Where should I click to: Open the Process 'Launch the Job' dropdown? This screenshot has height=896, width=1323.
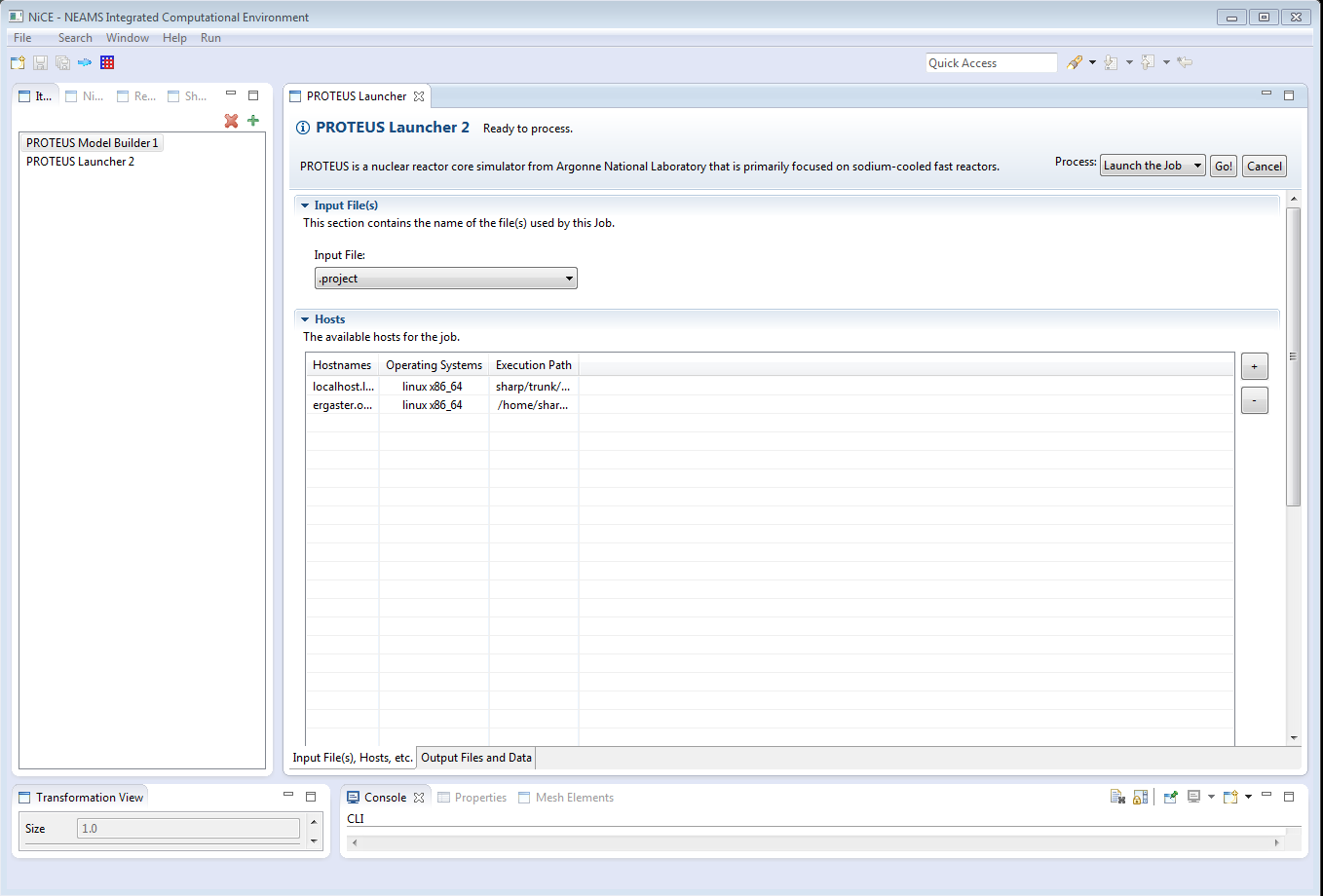pos(1153,166)
